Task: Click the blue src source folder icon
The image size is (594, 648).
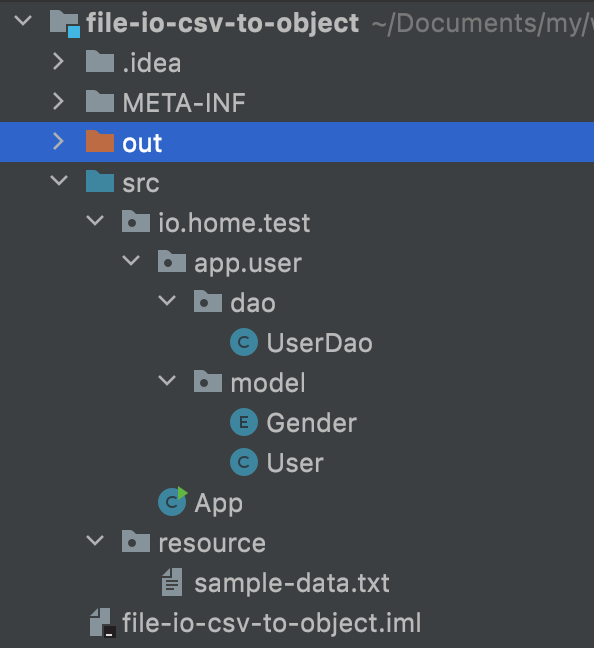Action: [100, 181]
